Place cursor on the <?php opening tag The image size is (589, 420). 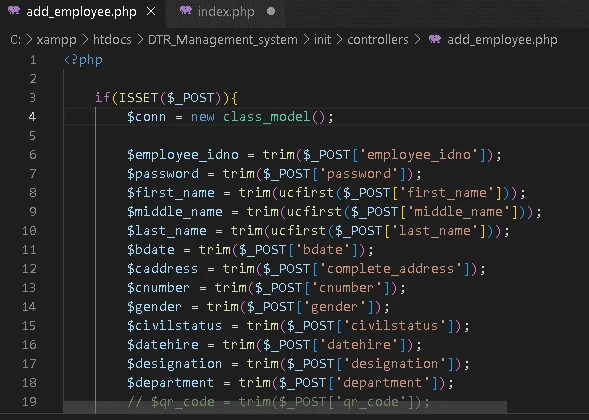83,60
